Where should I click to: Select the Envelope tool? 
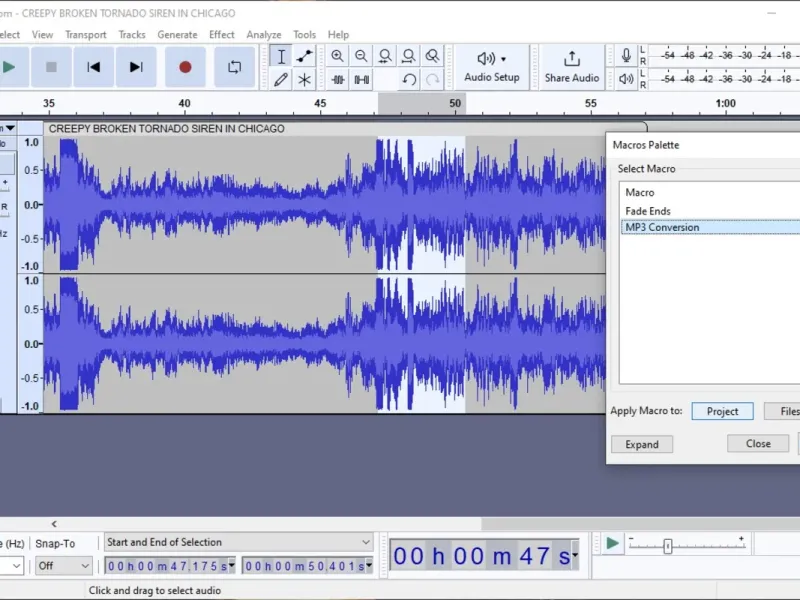(305, 56)
